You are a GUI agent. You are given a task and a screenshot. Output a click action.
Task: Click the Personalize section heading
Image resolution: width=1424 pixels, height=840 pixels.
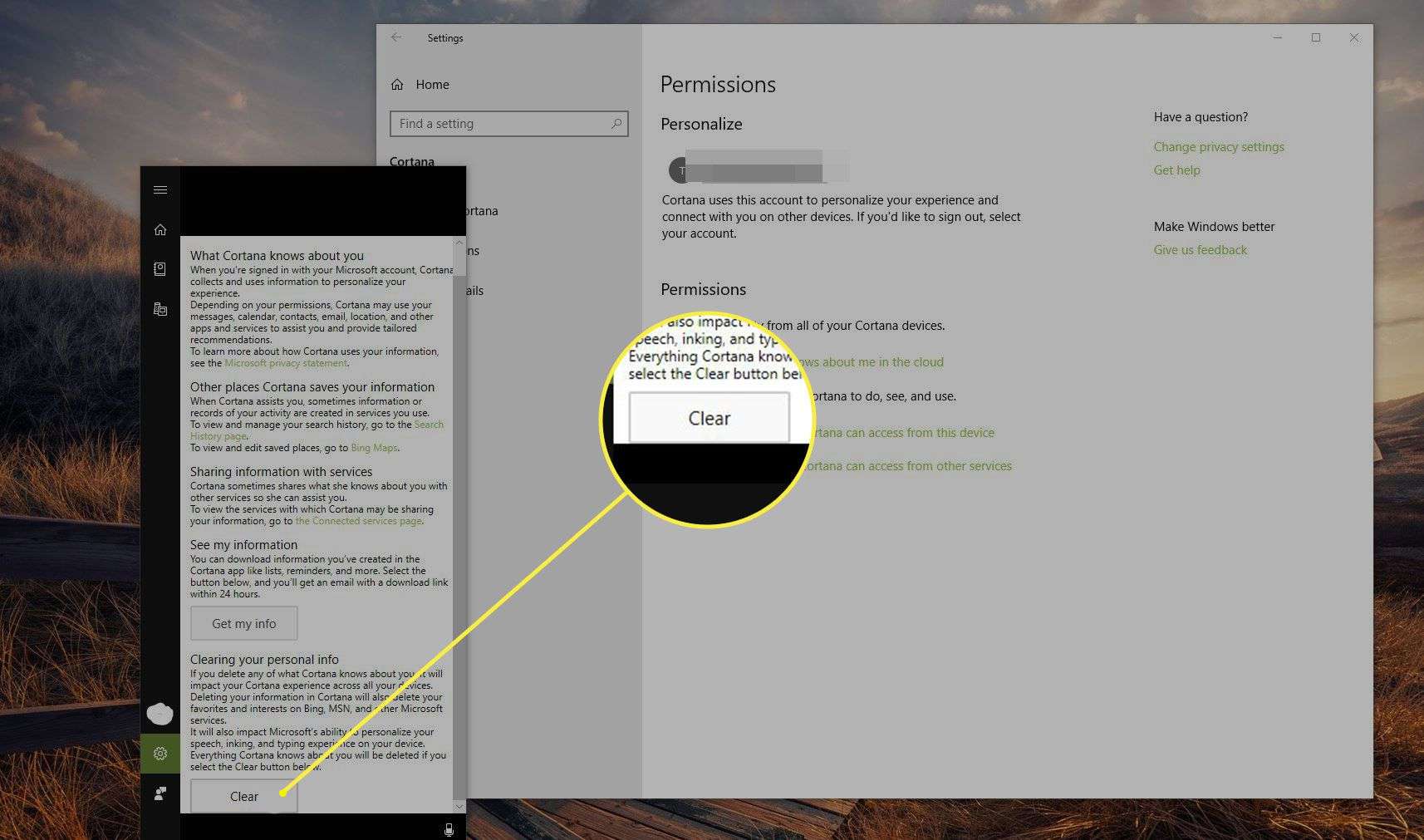tap(701, 124)
